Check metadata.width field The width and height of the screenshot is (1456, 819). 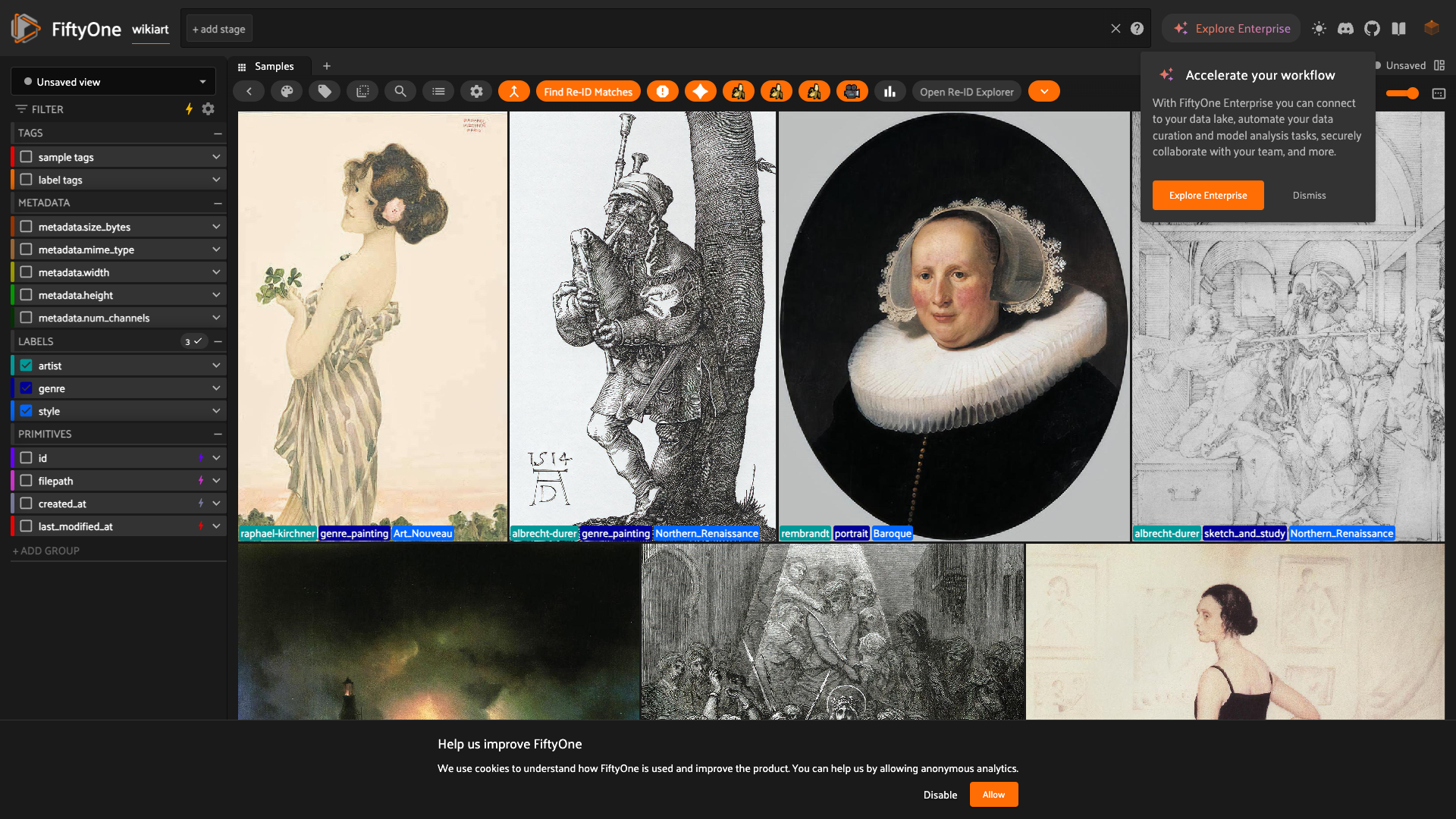click(x=27, y=272)
